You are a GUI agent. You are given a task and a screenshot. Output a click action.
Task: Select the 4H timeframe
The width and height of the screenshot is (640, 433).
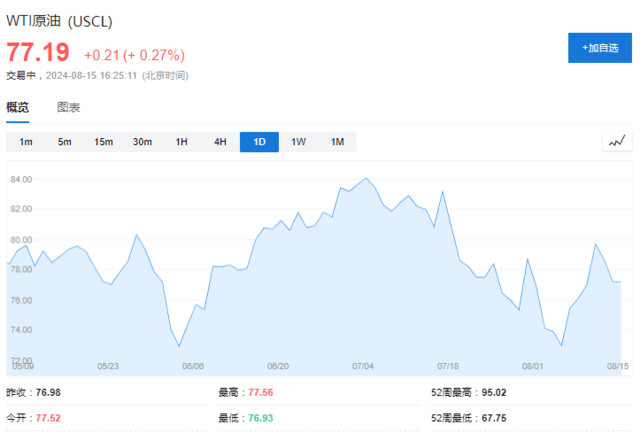point(220,142)
